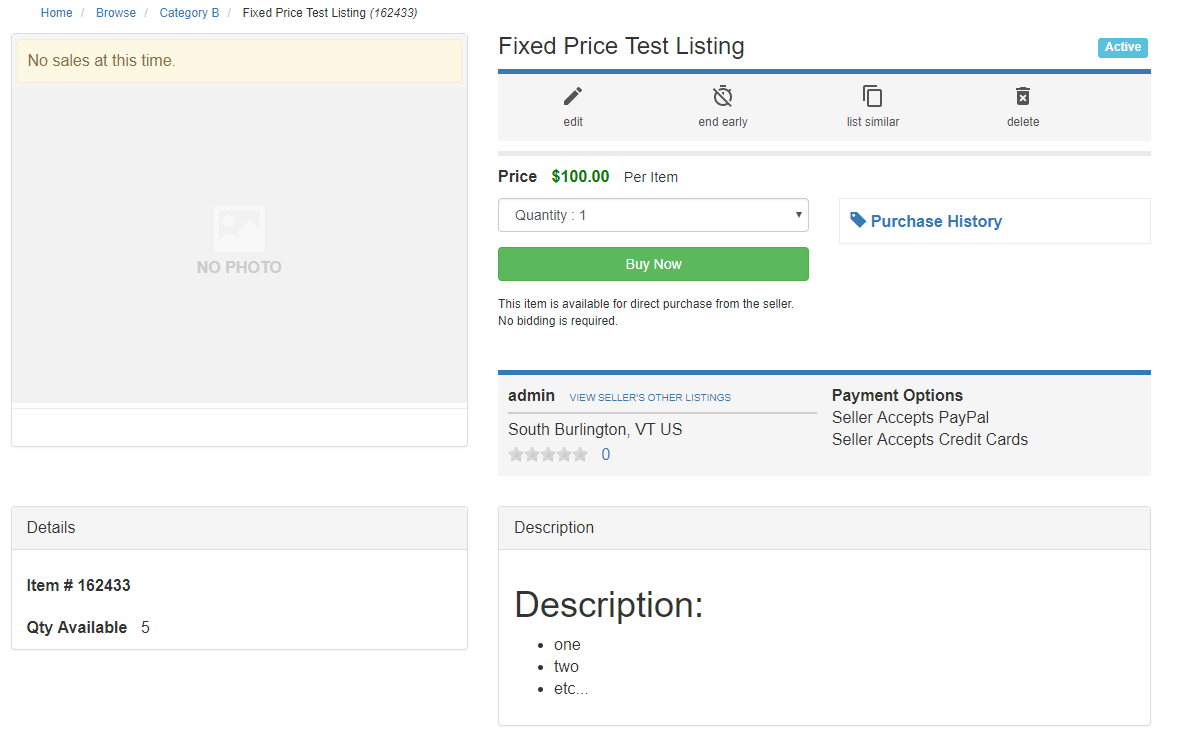This screenshot has width=1186, height=754.
Task: Click the edit label text
Action: pyautogui.click(x=573, y=122)
